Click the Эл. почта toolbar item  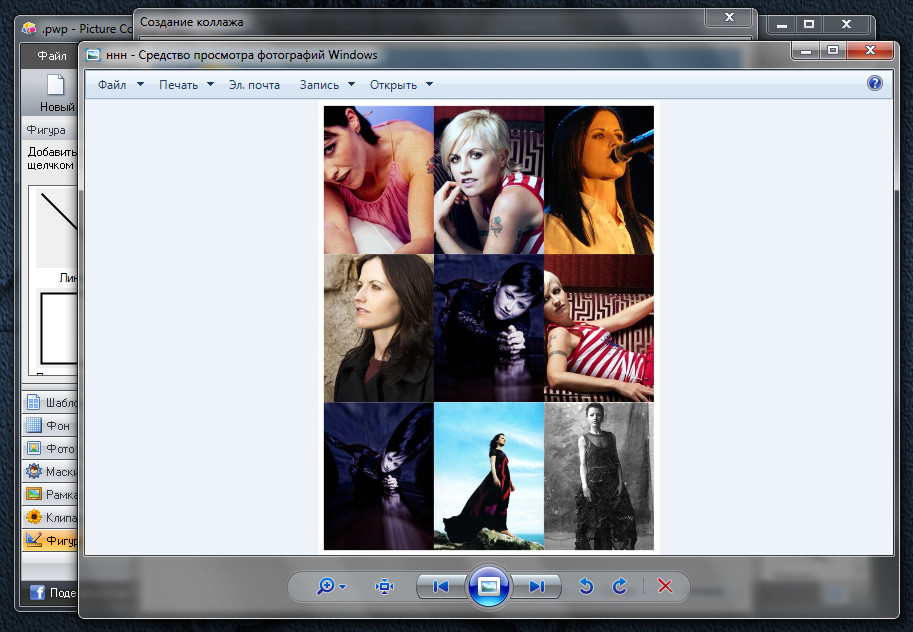coord(254,85)
